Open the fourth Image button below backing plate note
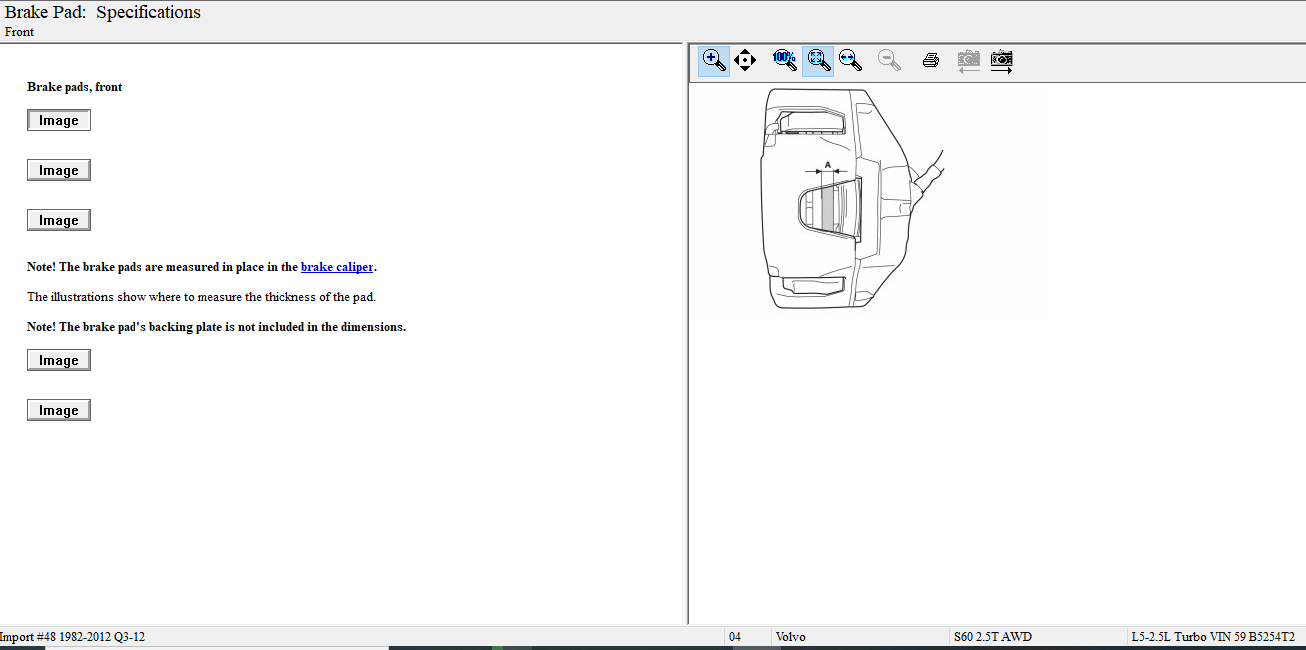The height and width of the screenshot is (650, 1306). point(59,360)
